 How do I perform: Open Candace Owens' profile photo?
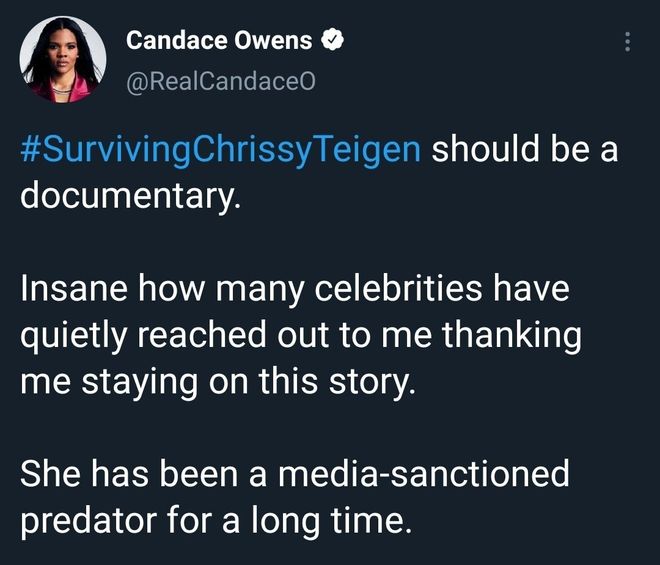62,59
